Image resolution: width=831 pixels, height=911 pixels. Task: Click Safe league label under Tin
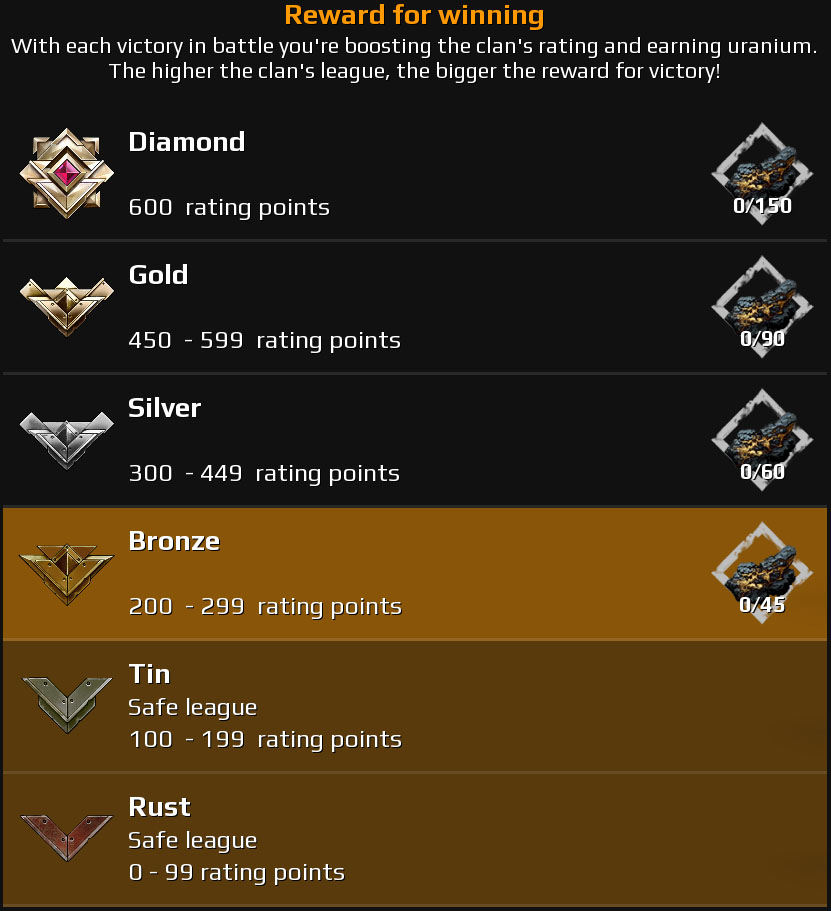tap(192, 707)
